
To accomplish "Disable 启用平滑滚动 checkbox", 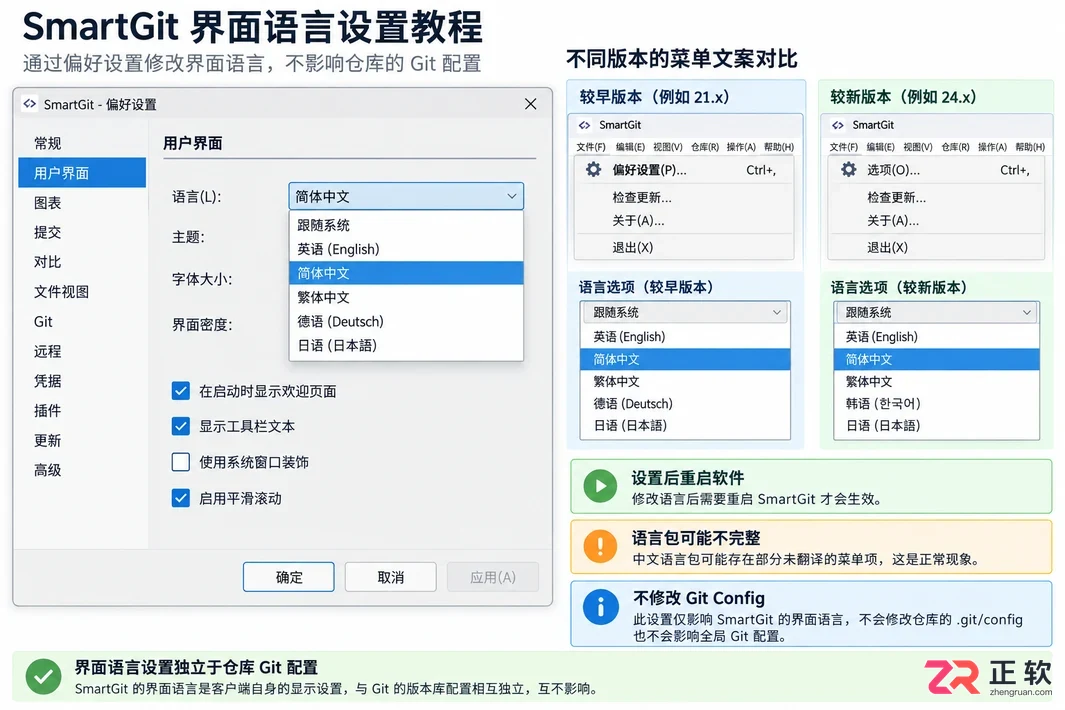I will (x=181, y=498).
